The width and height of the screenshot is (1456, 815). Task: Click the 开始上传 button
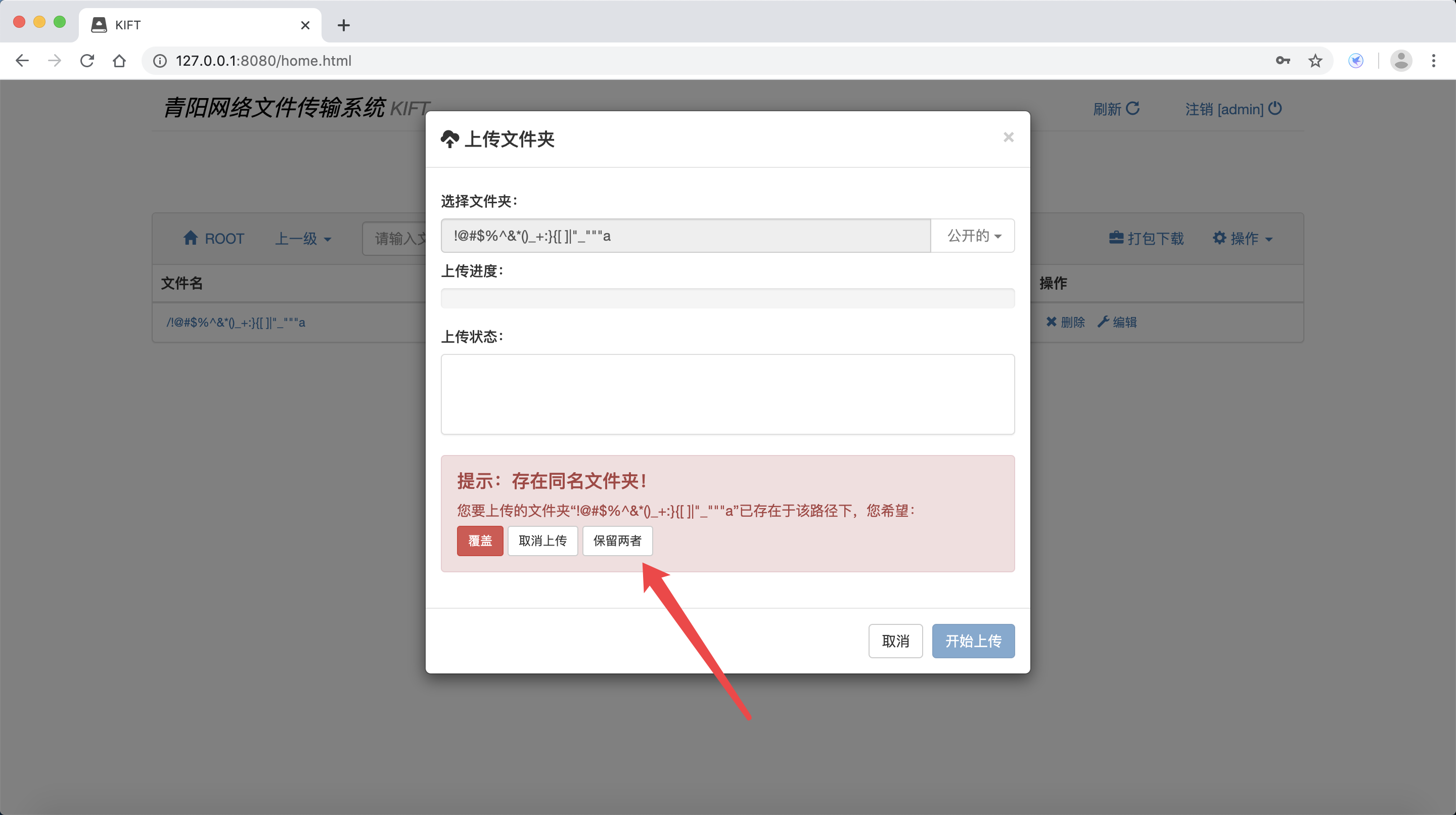pos(973,641)
